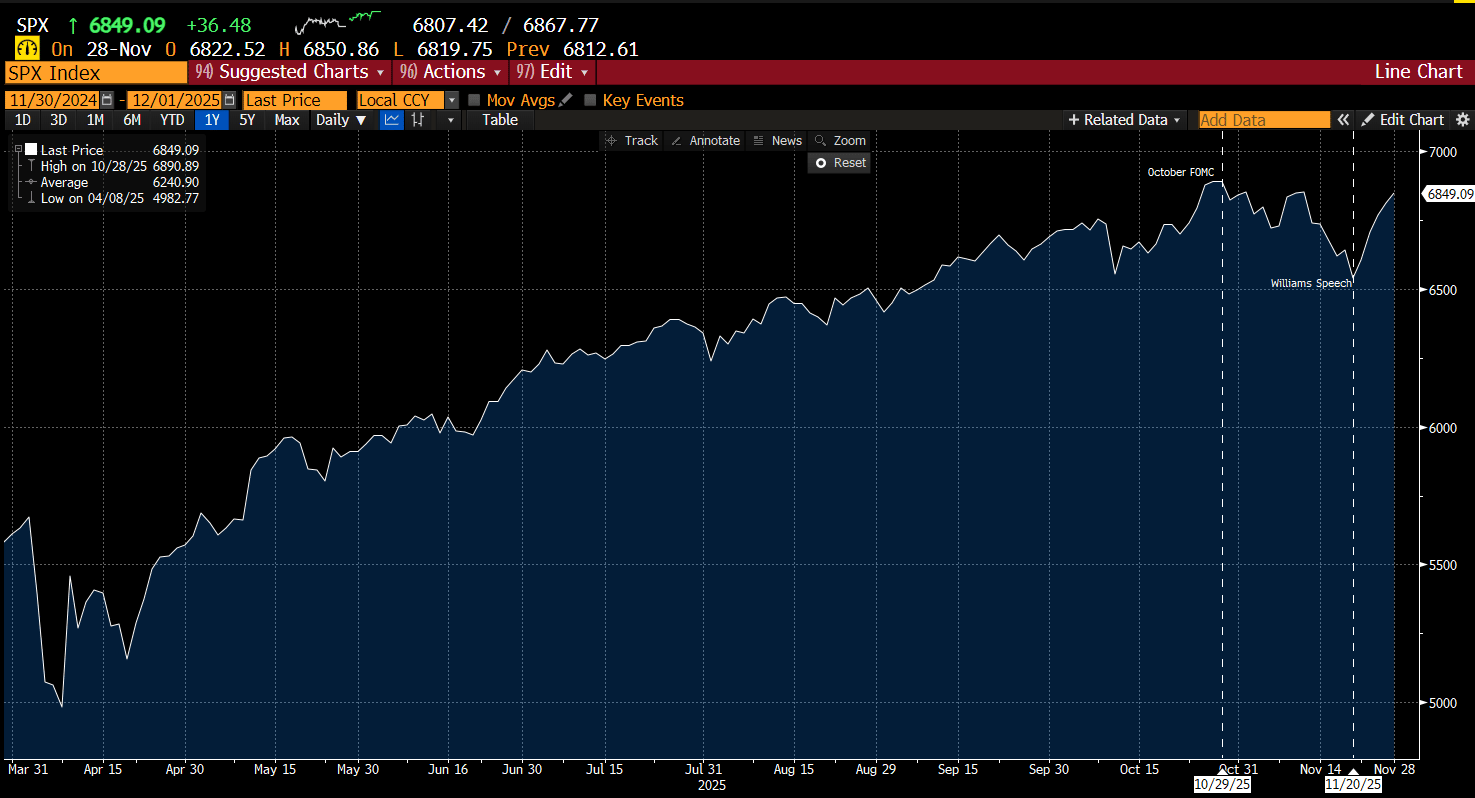Image resolution: width=1475 pixels, height=798 pixels.
Task: Select the 1M time range tab
Action: (95, 120)
